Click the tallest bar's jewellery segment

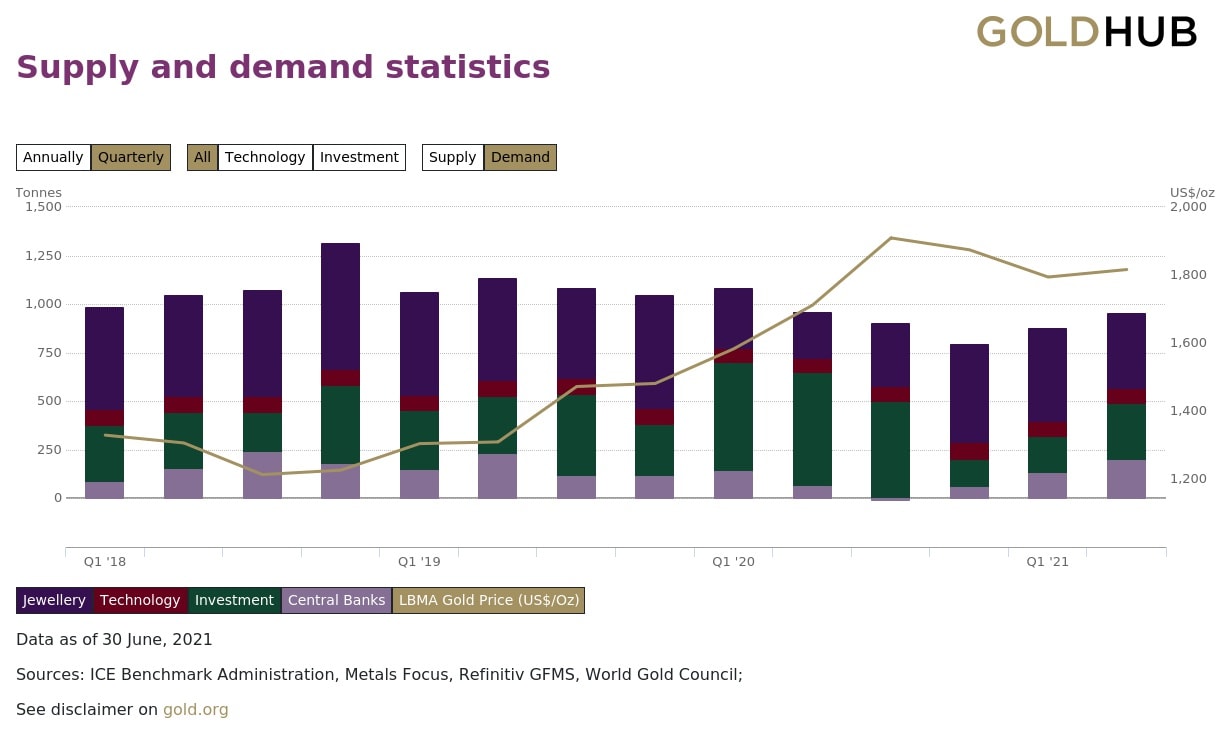[x=340, y=305]
